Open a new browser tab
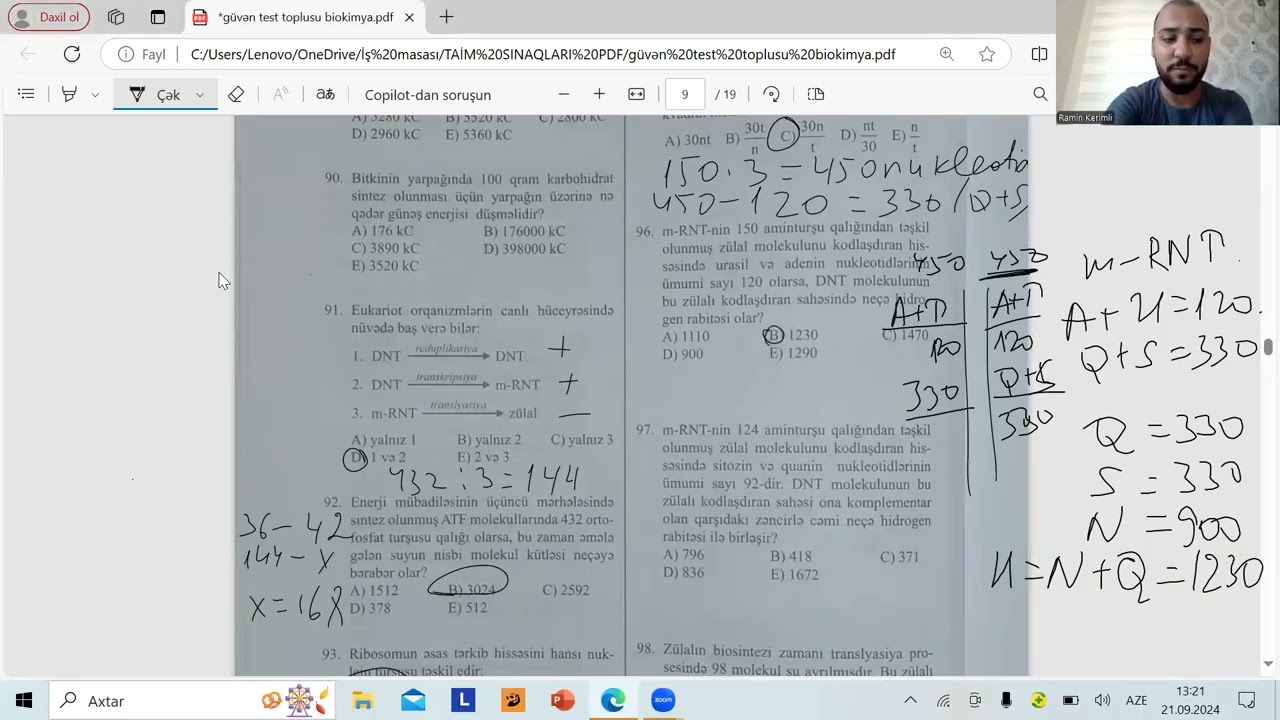 click(446, 17)
